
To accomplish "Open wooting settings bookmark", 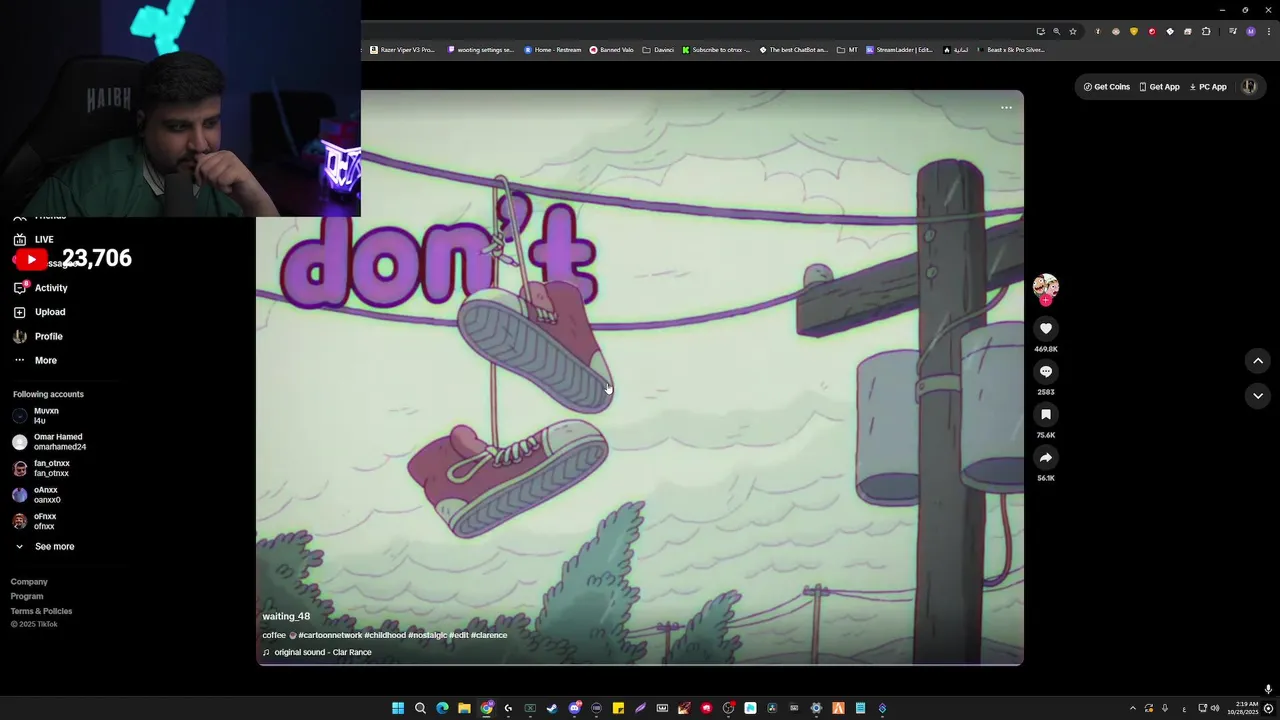I will (x=480, y=50).
